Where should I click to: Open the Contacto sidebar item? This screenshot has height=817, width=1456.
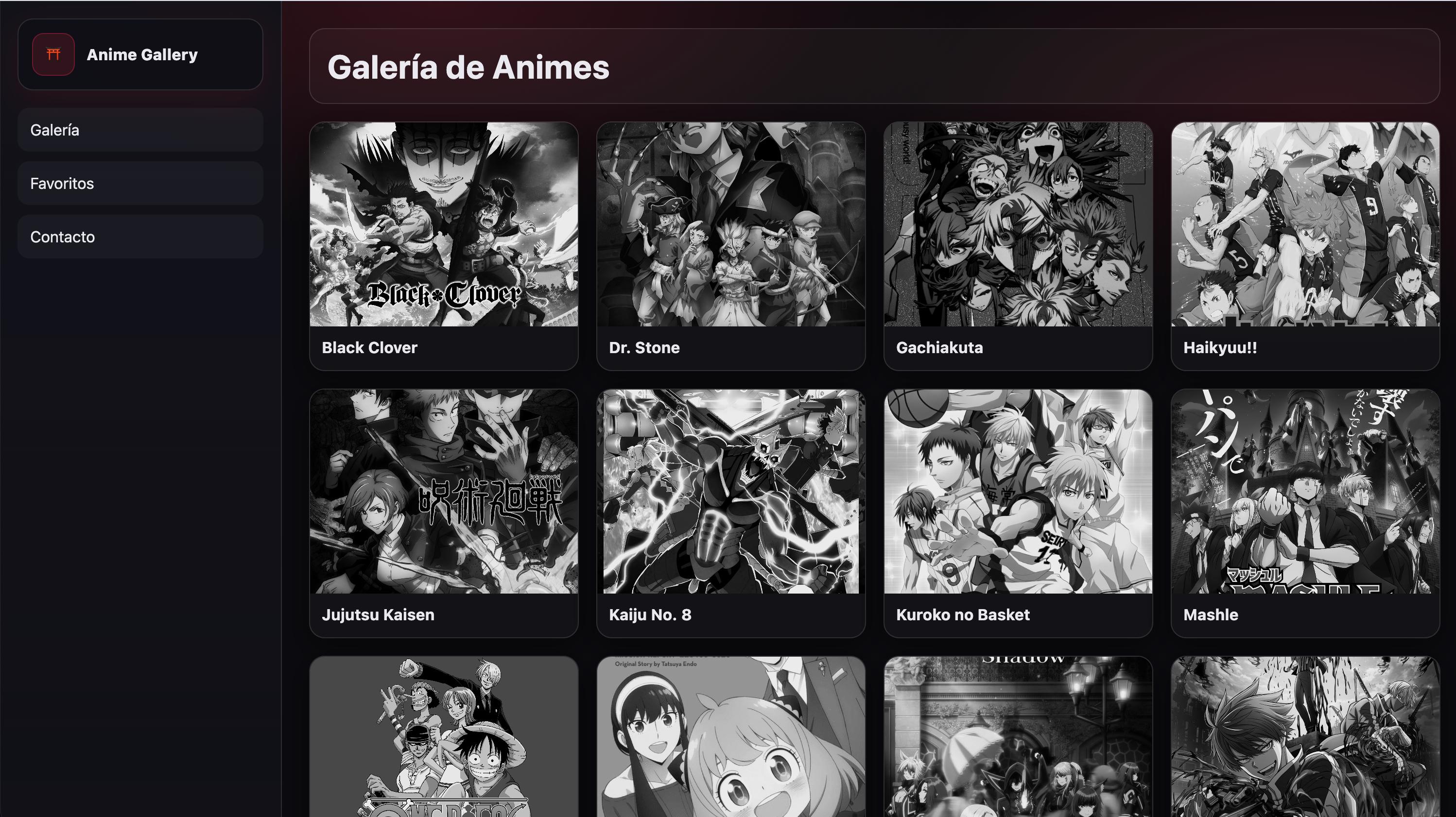coord(140,237)
